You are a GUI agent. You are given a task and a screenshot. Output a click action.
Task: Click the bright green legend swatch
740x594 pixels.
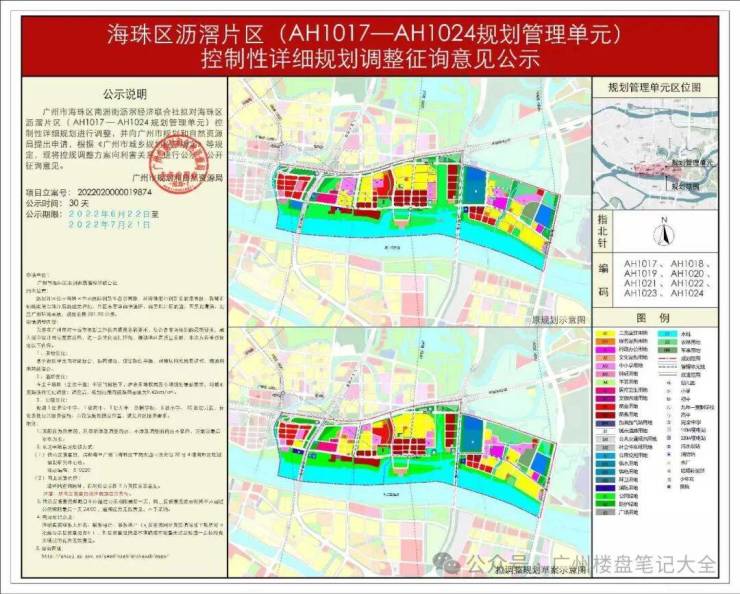point(605,496)
